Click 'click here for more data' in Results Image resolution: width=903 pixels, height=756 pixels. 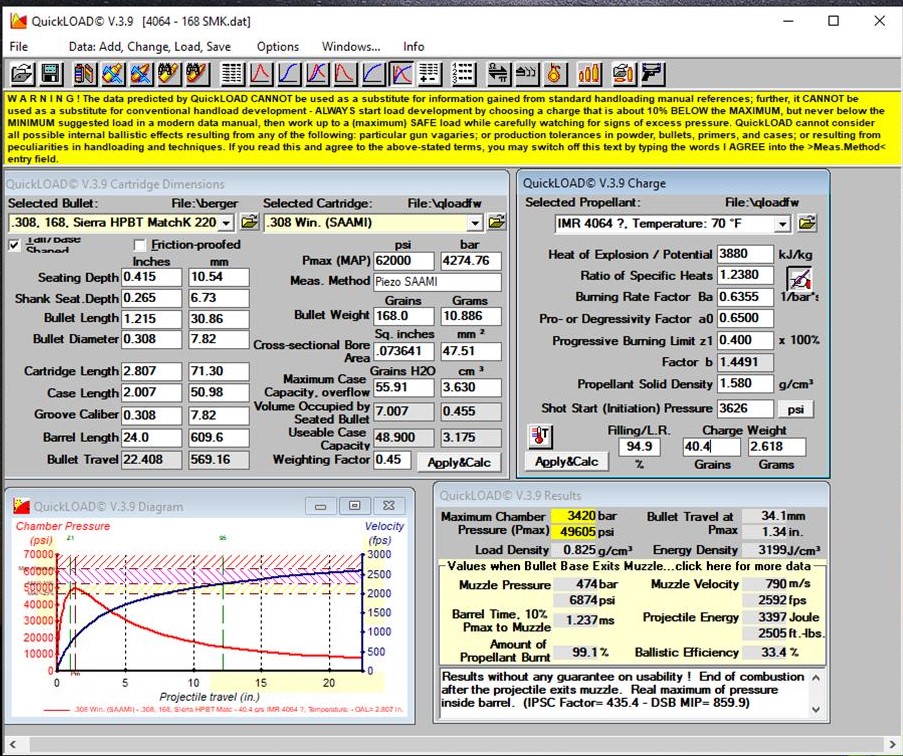[743, 566]
